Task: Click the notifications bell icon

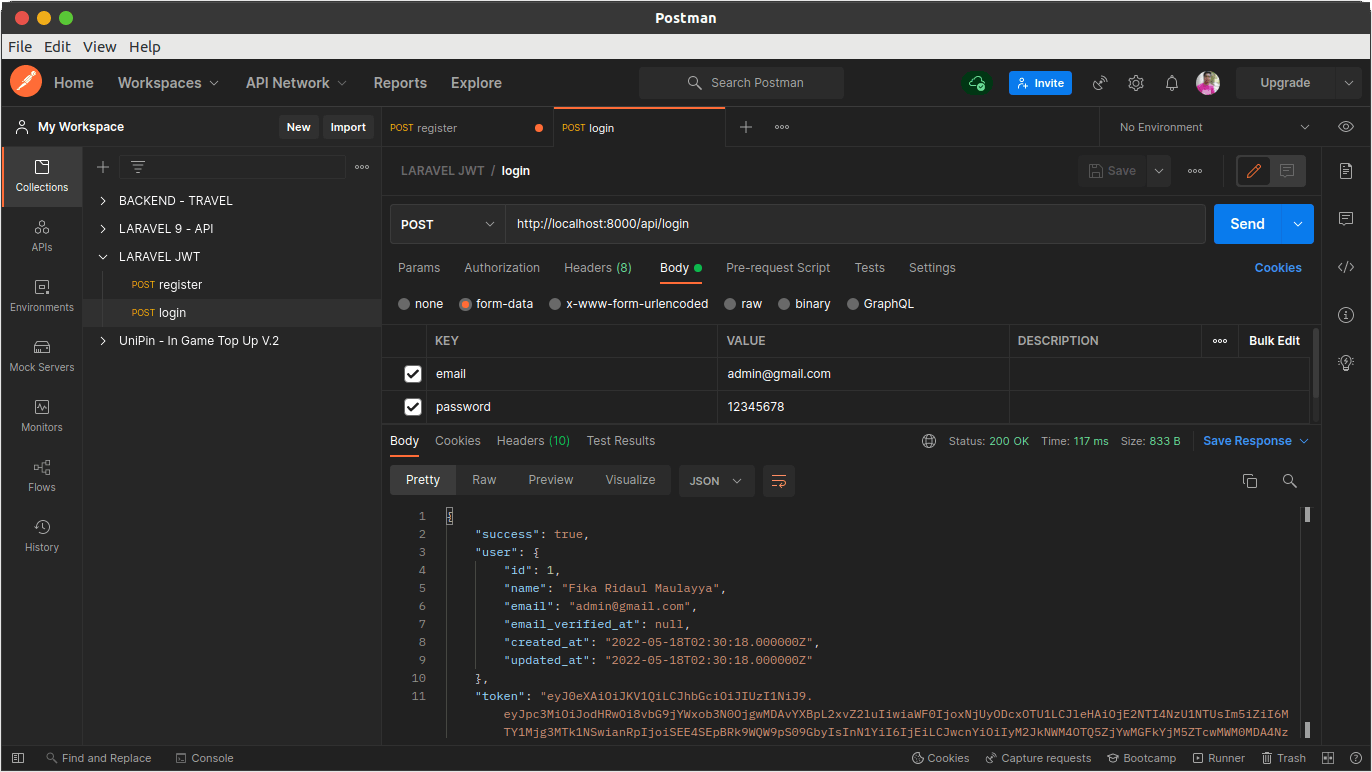Action: click(x=1172, y=83)
